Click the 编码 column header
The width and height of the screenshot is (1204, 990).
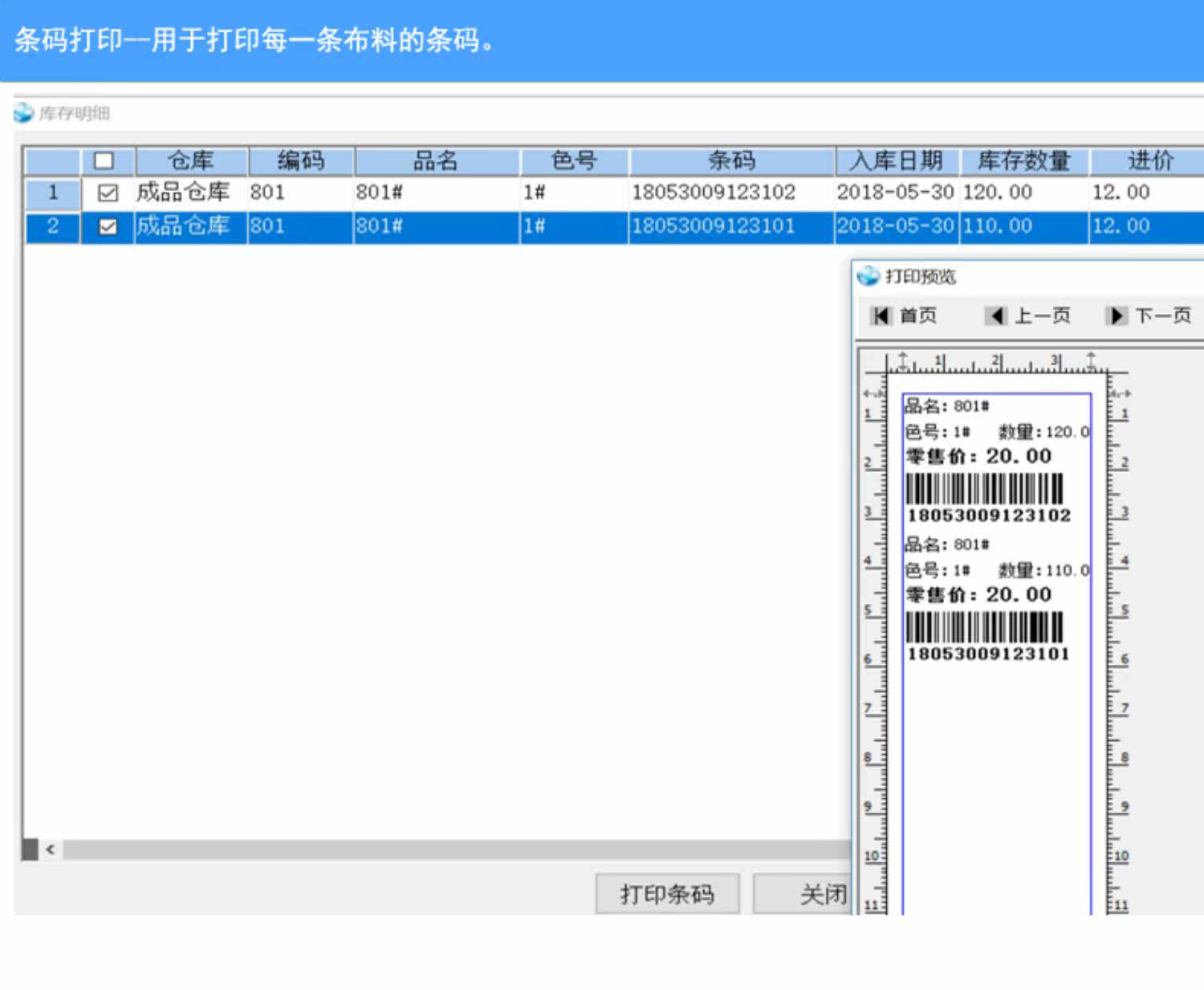tap(301, 161)
